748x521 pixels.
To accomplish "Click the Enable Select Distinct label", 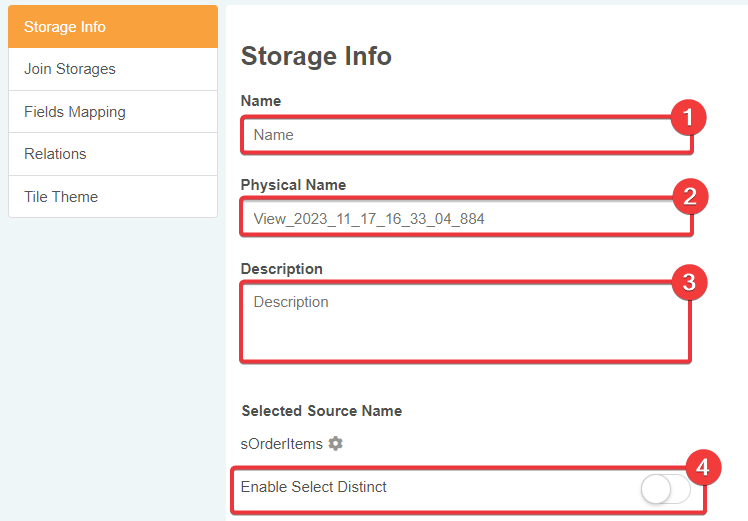I will [314, 487].
